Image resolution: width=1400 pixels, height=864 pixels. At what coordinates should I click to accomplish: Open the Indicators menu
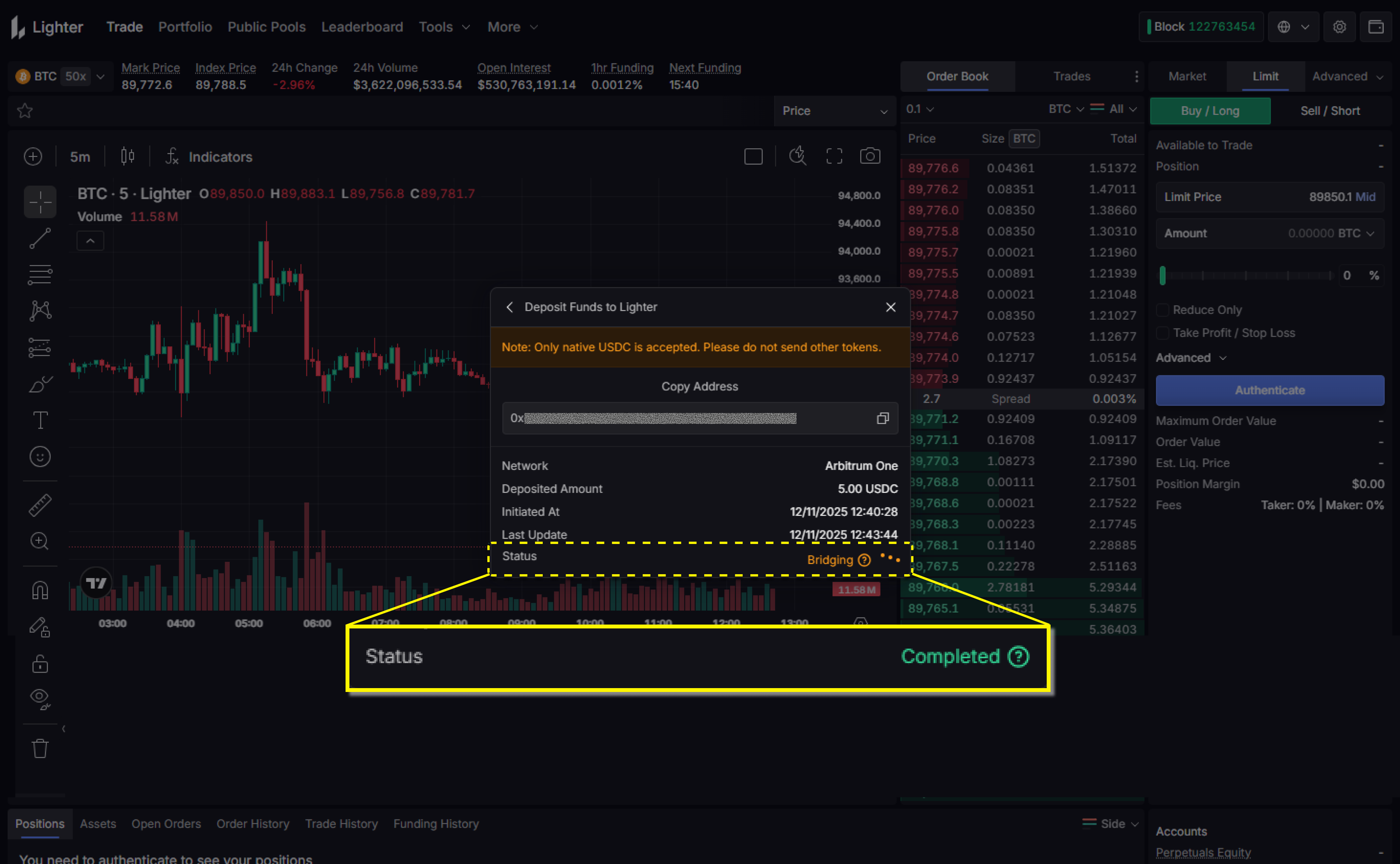[x=209, y=157]
